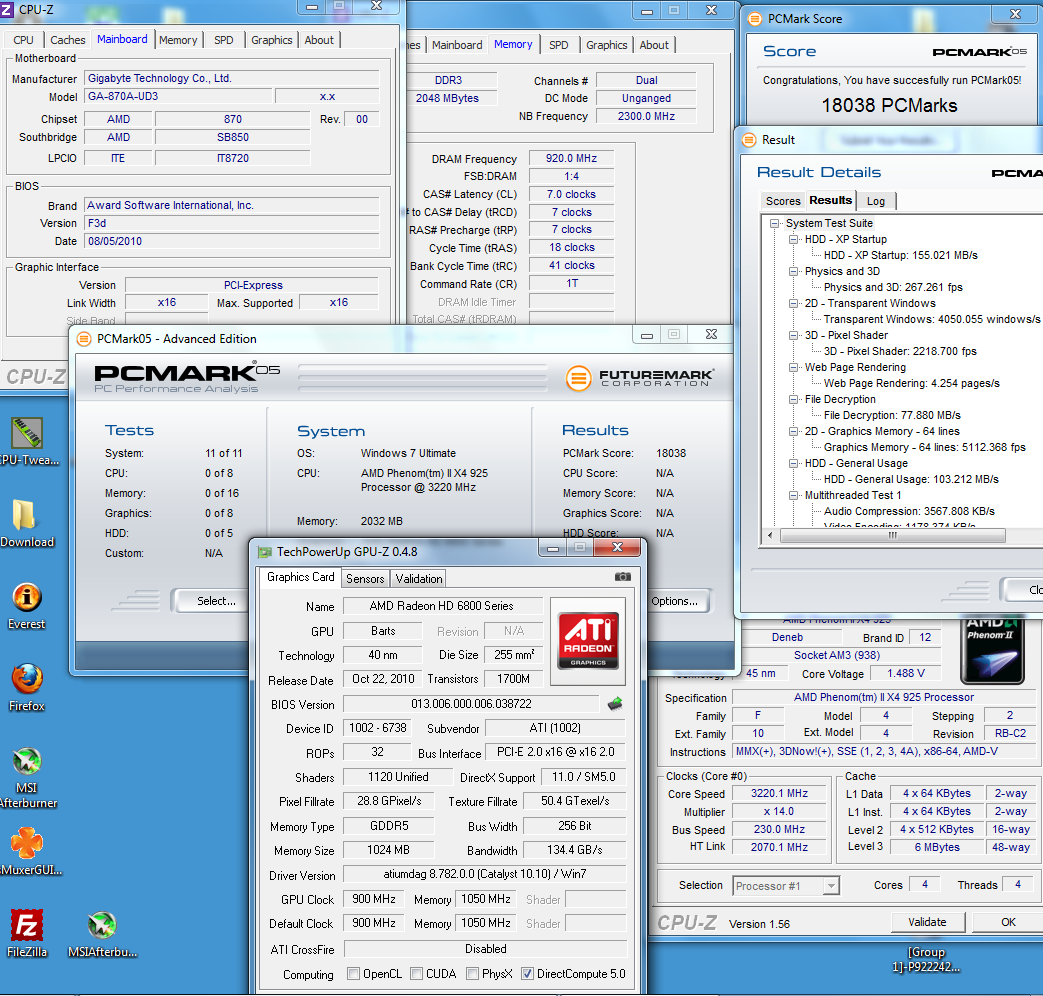Launch Firefox from the desktop
This screenshot has height=996, width=1043.
27,687
